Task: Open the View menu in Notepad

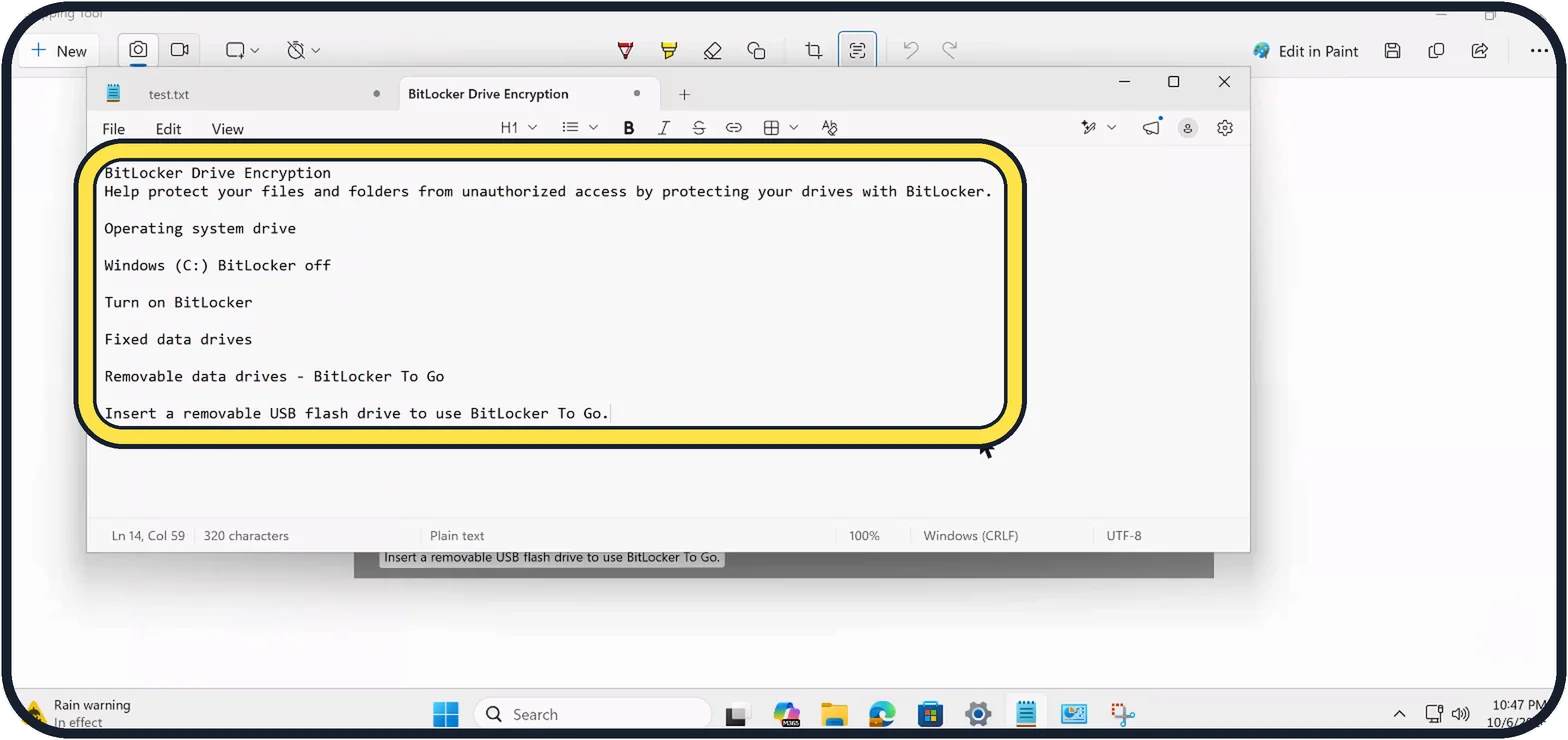Action: [x=227, y=129]
